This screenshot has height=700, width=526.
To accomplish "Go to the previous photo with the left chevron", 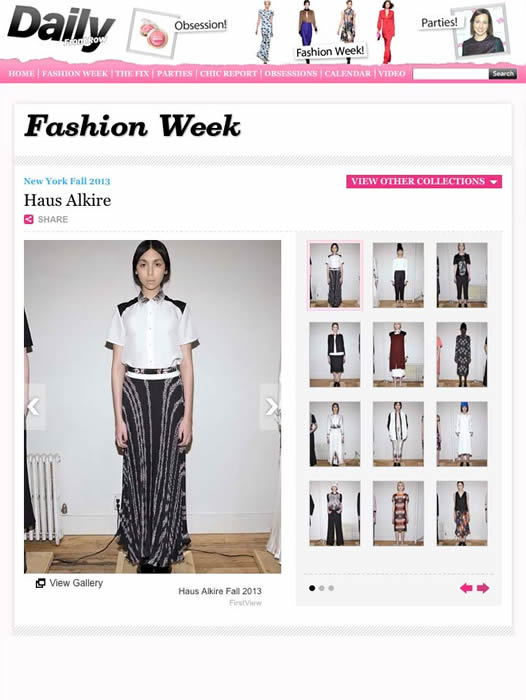I will point(35,407).
